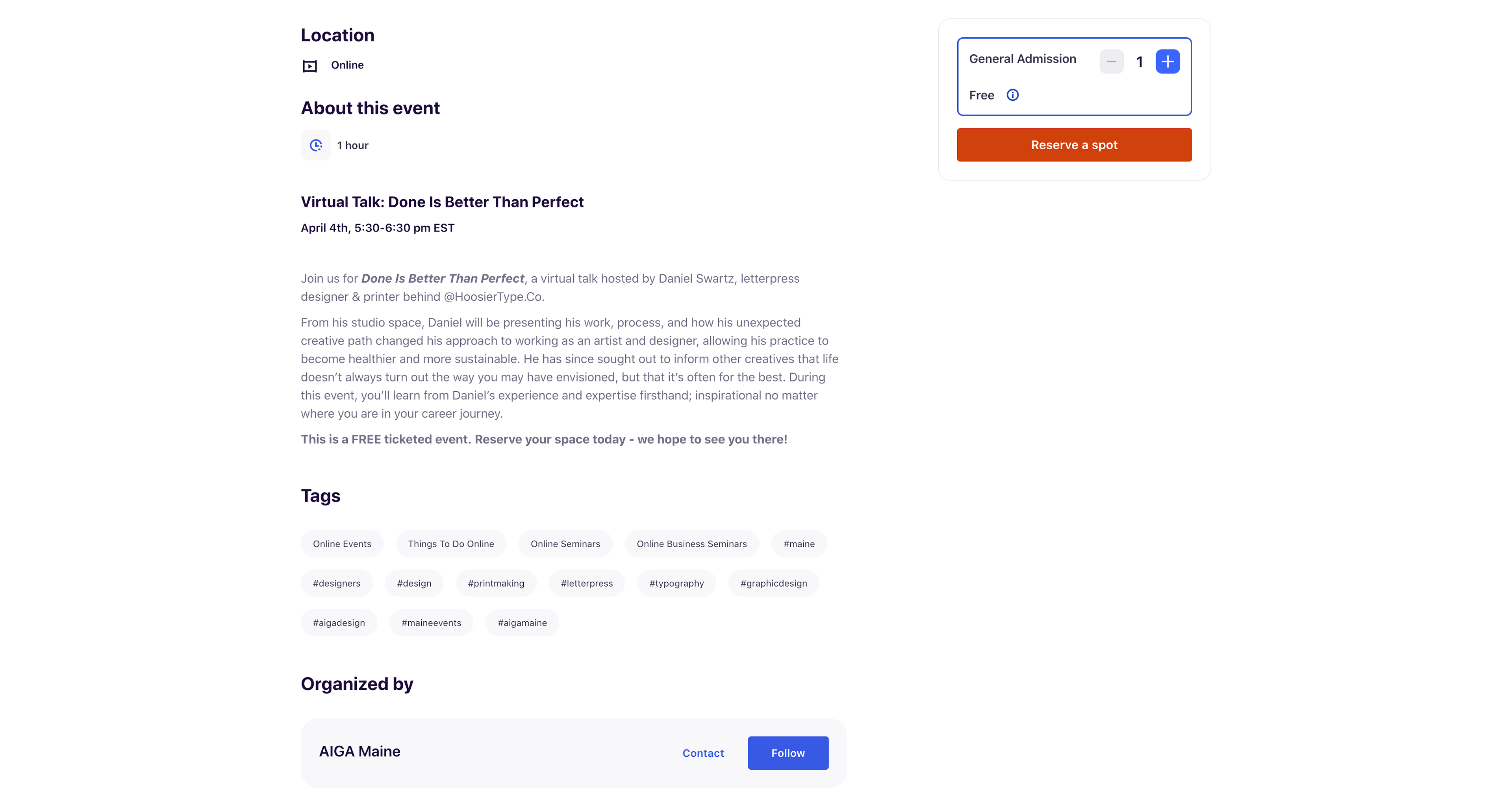Select the #aigamaine hashtag
Screen dimensions: 1512x802
click(x=522, y=622)
